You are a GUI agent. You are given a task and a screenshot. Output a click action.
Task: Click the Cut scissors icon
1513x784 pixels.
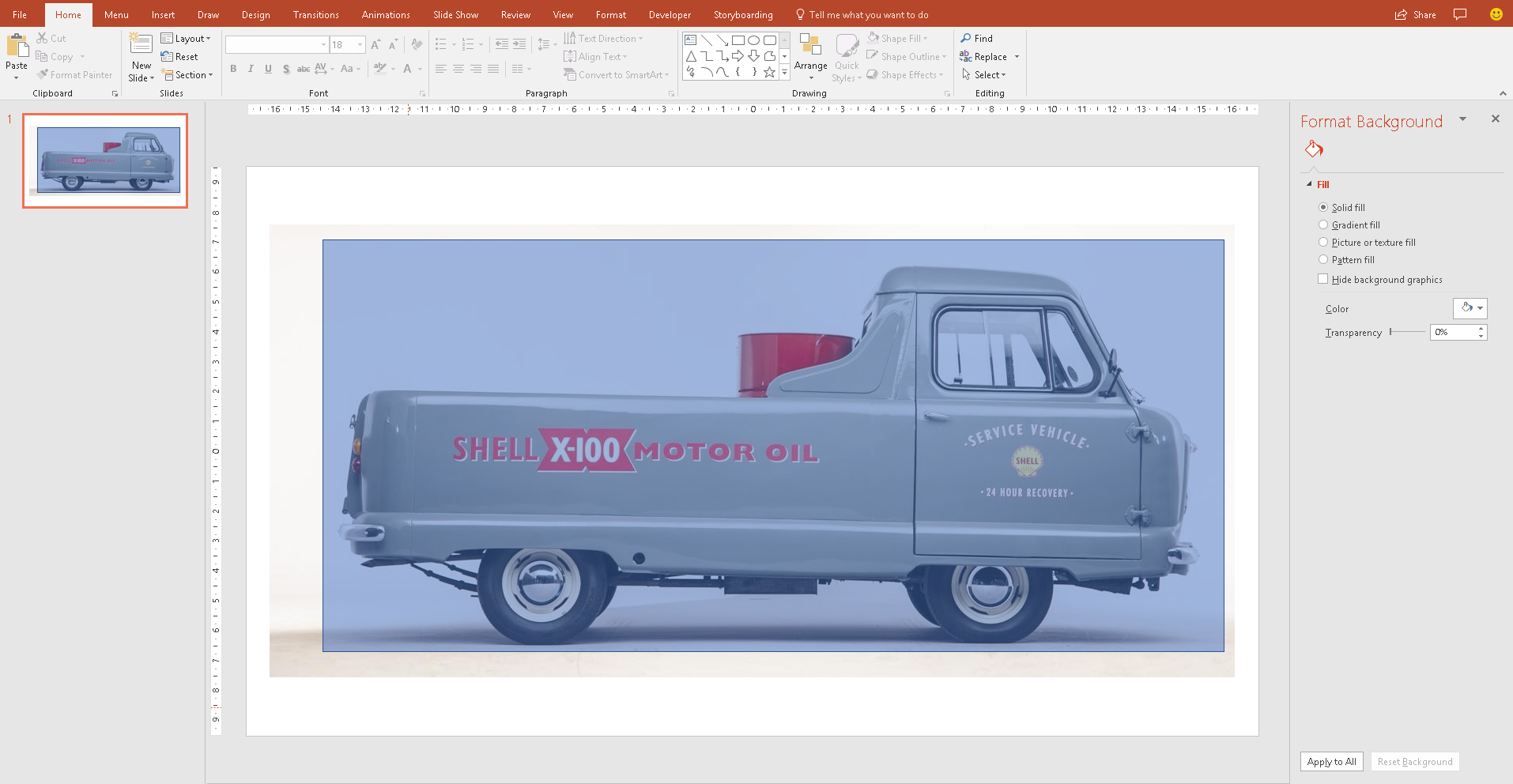click(42, 38)
